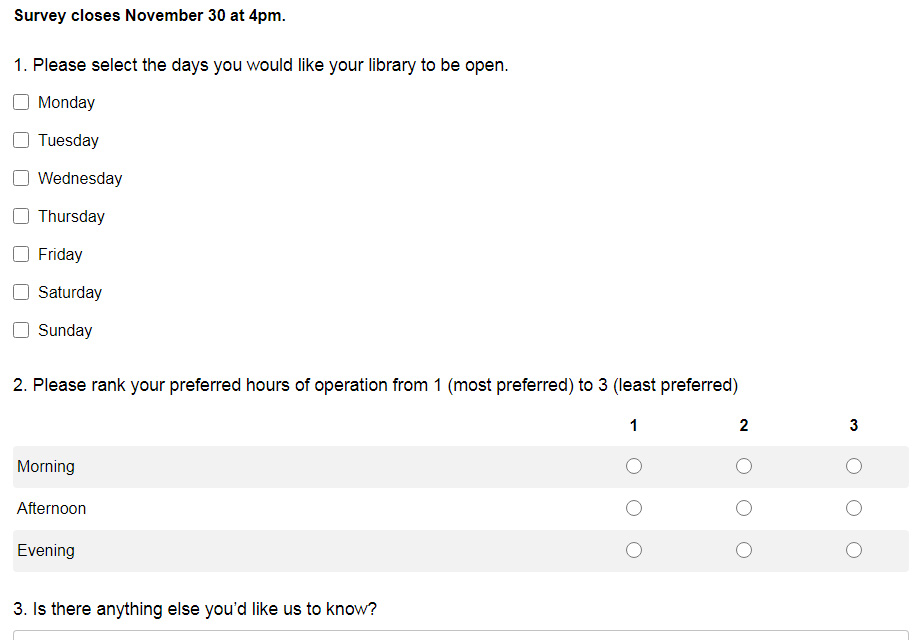Viewport: 919px width, 640px height.
Task: Rank Morning as 1
Action: pyautogui.click(x=634, y=466)
